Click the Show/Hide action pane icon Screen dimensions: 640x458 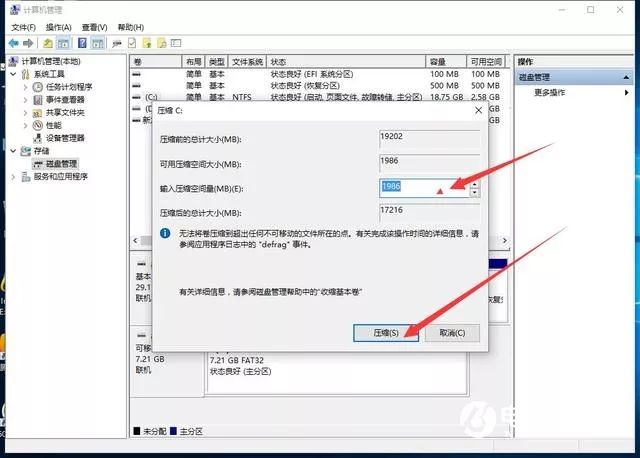pyautogui.click(x=97, y=43)
